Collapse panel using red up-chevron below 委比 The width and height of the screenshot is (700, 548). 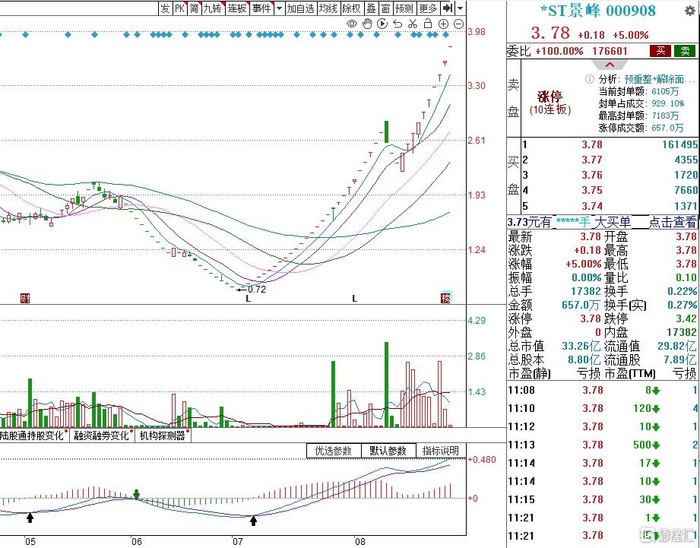click(x=610, y=65)
